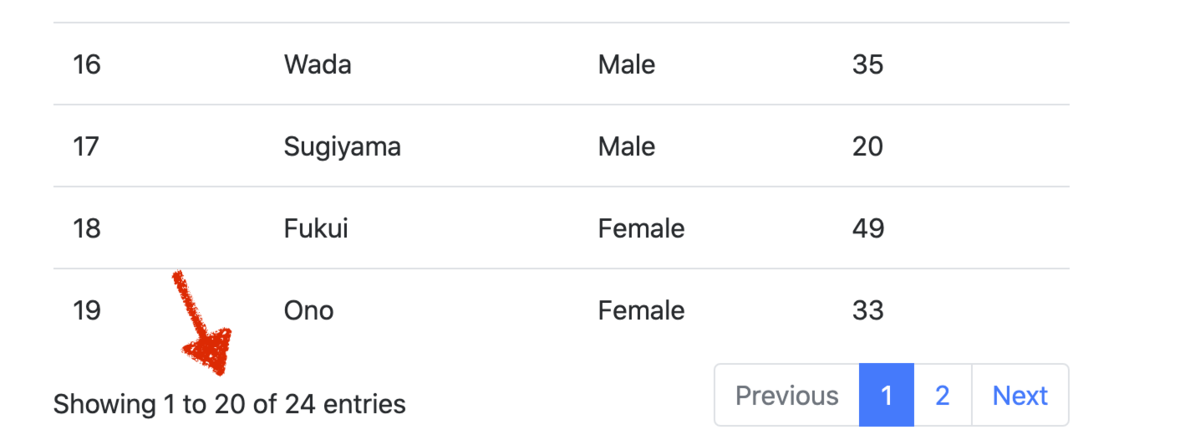
Task: Click age value 35
Action: [x=868, y=65]
